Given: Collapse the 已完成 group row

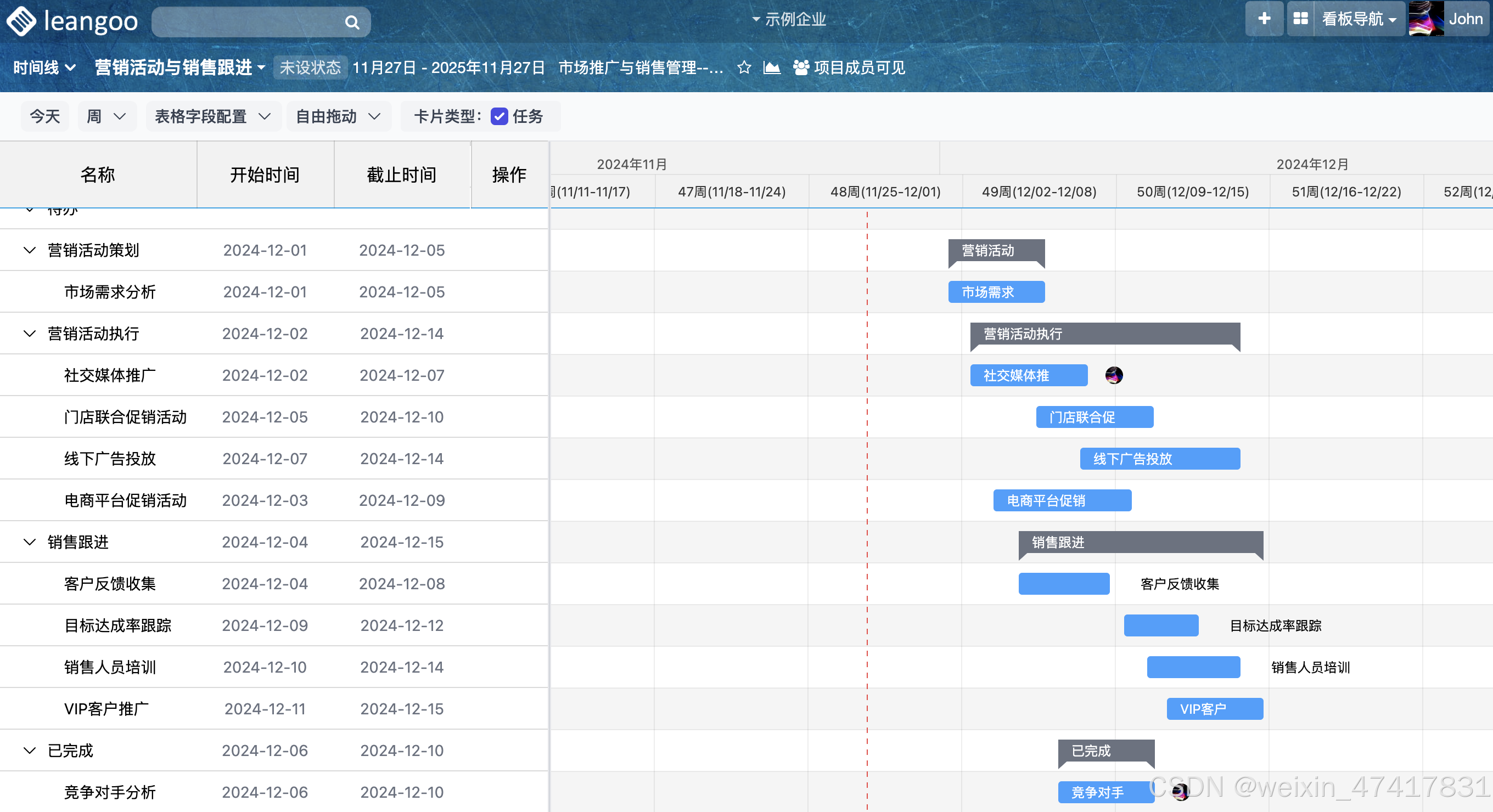Looking at the screenshot, I should pos(30,751).
